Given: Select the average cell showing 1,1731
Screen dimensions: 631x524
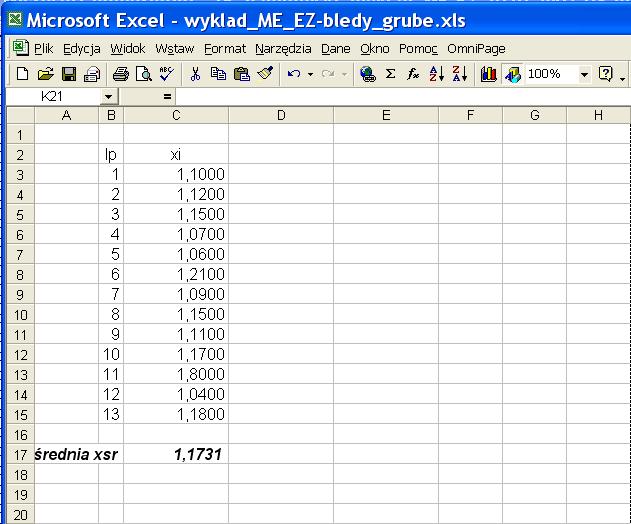Looking at the screenshot, I should point(176,455).
